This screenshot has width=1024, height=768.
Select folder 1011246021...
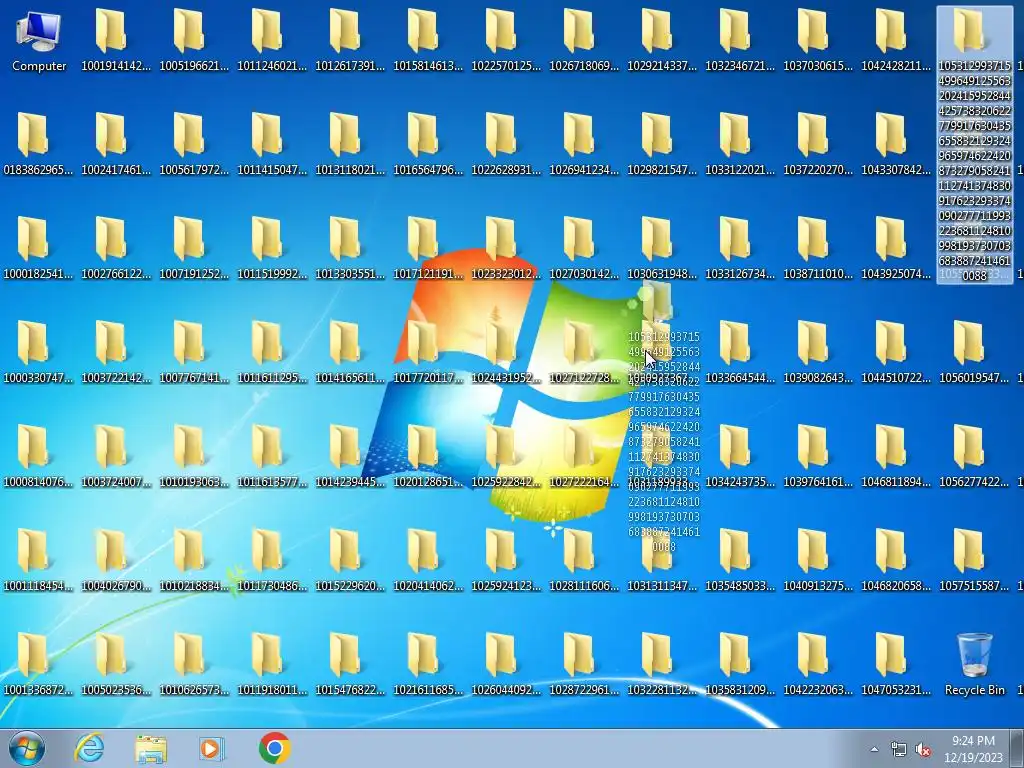(x=272, y=40)
